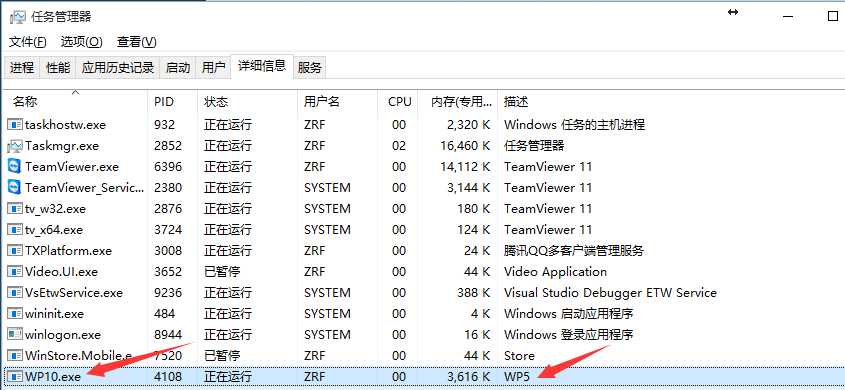
Task: Click the tv_x64.exe process icon
Action: point(15,230)
